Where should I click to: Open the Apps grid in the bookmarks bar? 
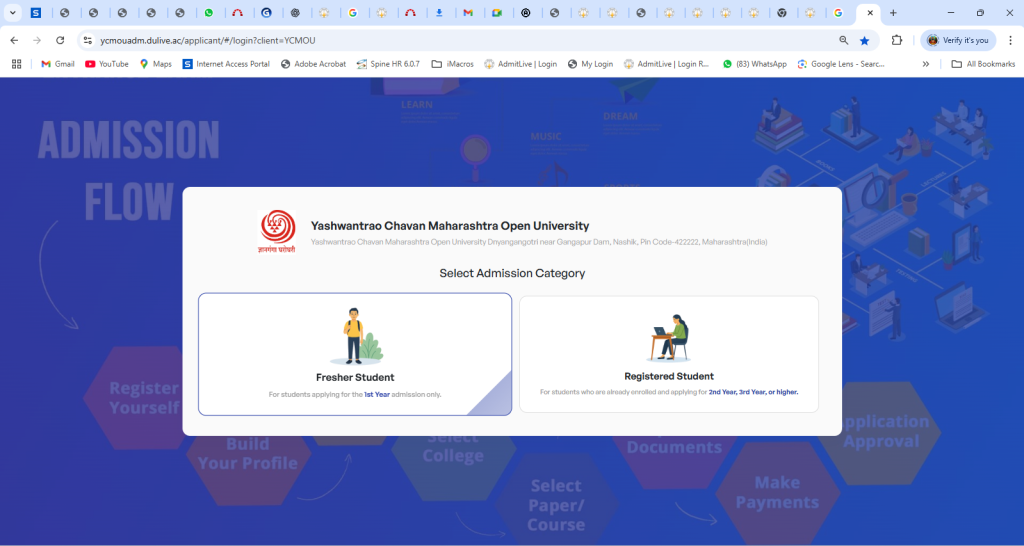[x=16, y=64]
